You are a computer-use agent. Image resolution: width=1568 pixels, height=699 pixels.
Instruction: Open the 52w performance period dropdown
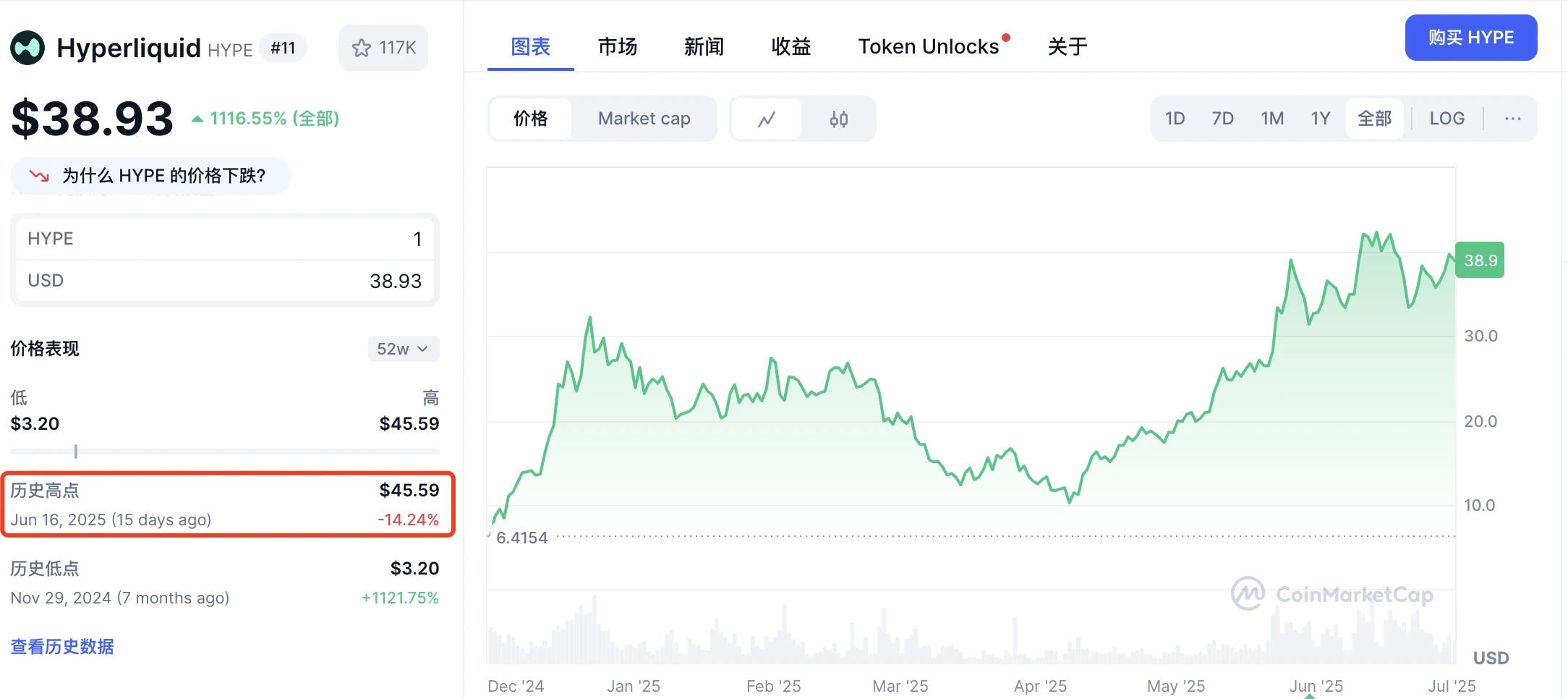403,349
